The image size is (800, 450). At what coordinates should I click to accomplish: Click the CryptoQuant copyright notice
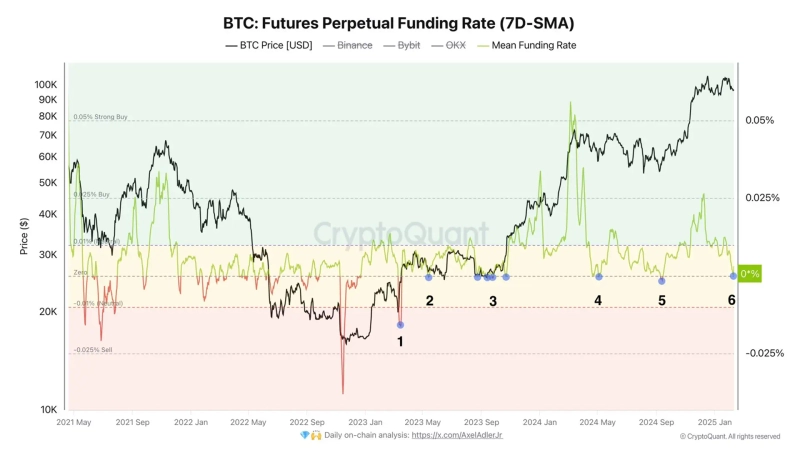[730, 436]
